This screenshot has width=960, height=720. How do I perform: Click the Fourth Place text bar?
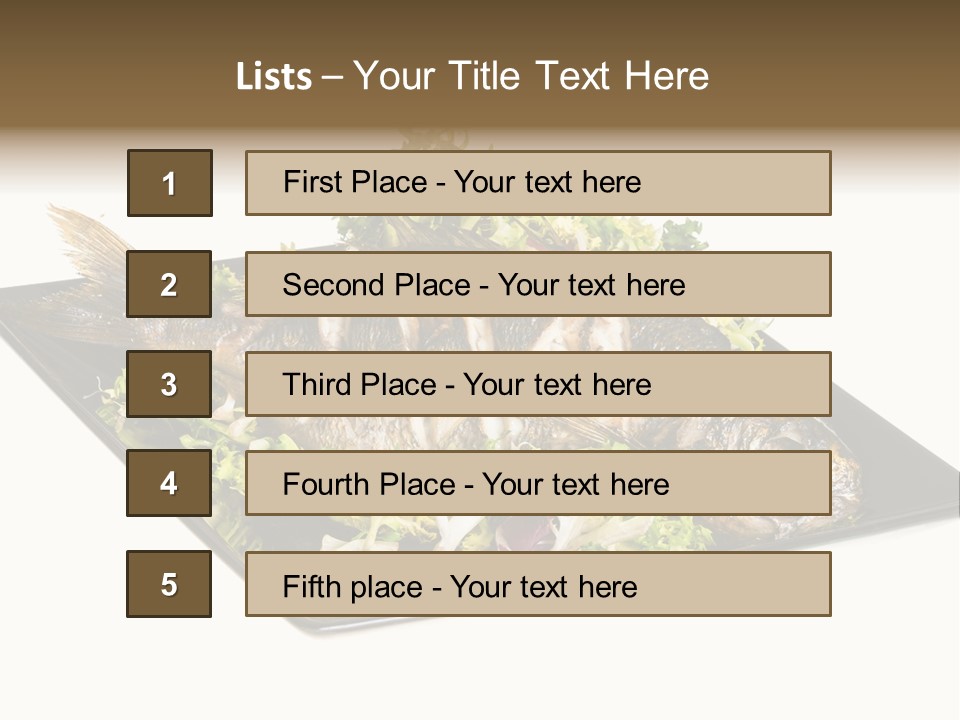(538, 483)
